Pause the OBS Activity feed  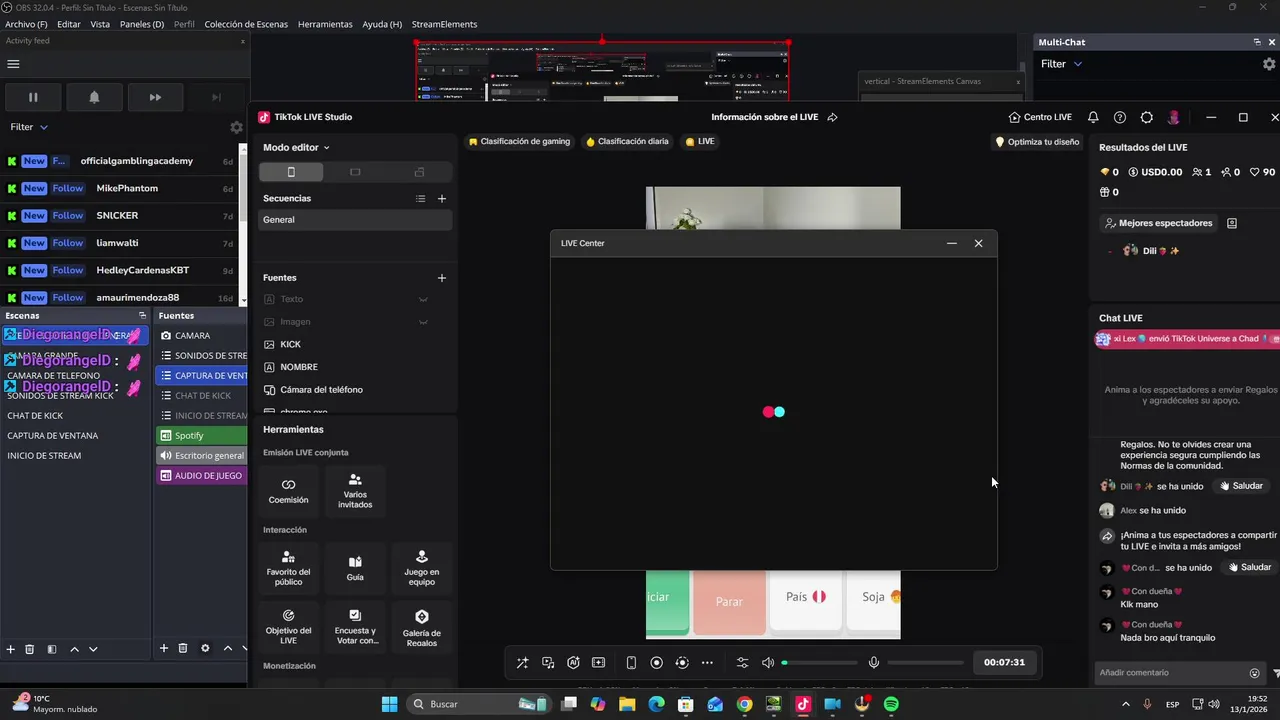(x=33, y=97)
